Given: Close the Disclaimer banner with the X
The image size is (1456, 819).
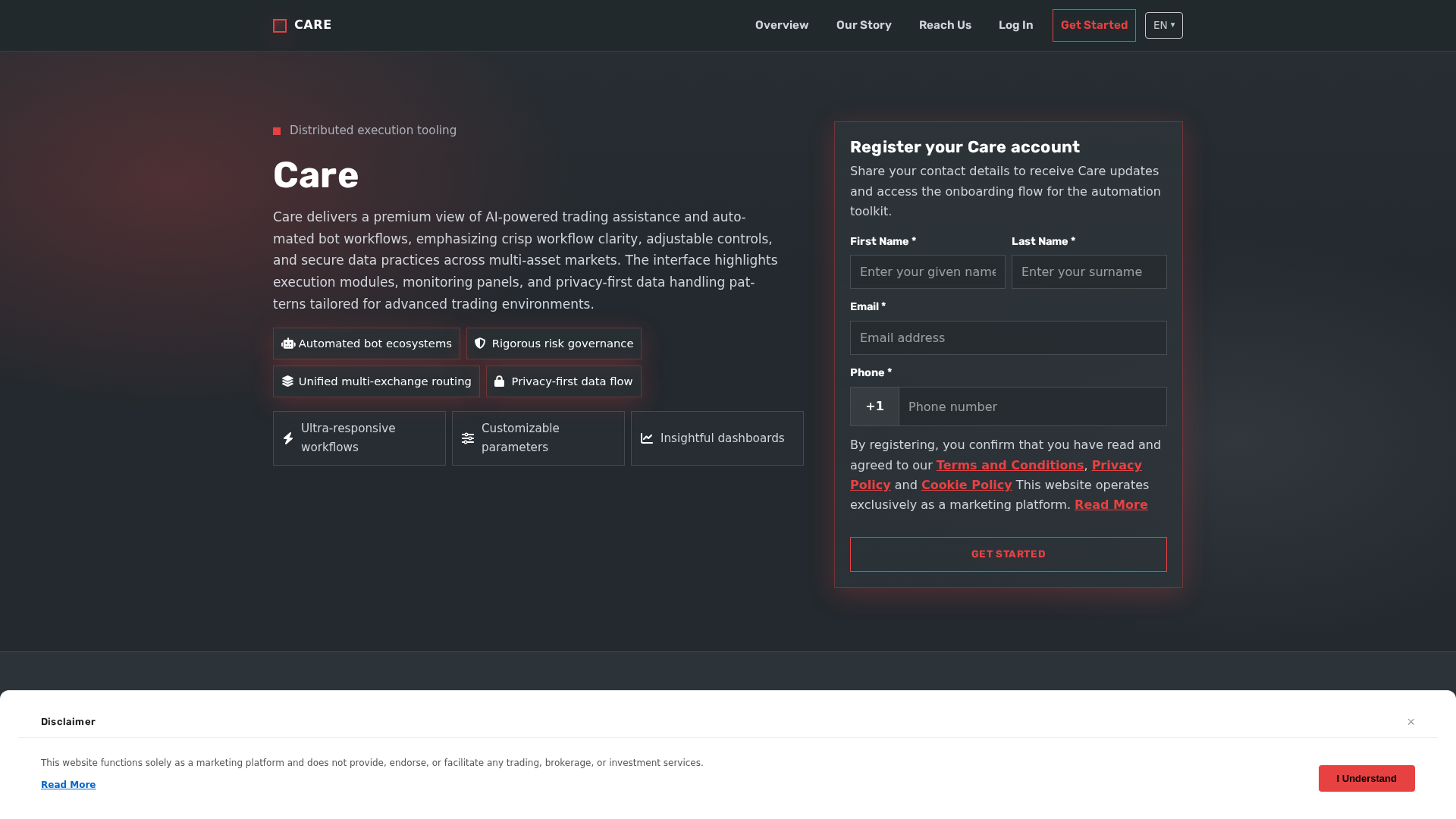Looking at the screenshot, I should click(1411, 722).
